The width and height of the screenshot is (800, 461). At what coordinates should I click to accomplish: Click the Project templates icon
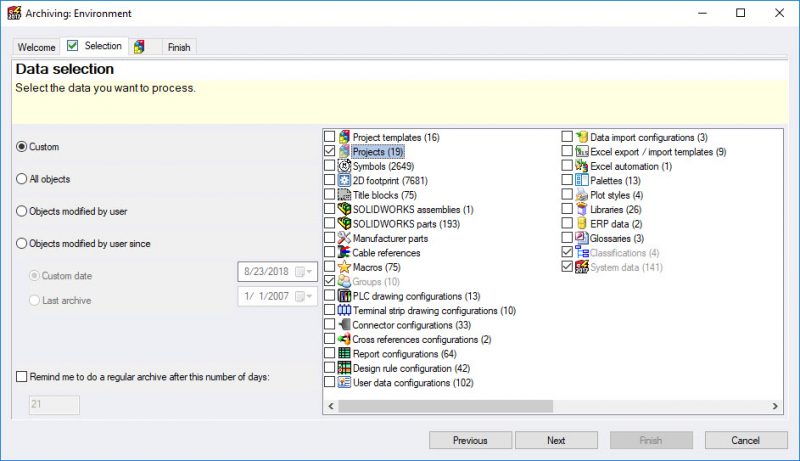click(344, 137)
